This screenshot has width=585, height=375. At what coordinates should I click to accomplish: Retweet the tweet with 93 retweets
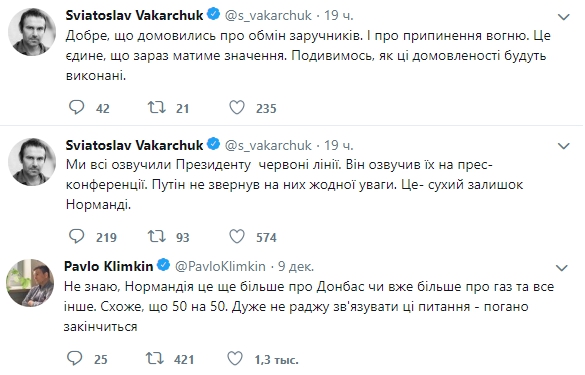pyautogui.click(x=157, y=236)
